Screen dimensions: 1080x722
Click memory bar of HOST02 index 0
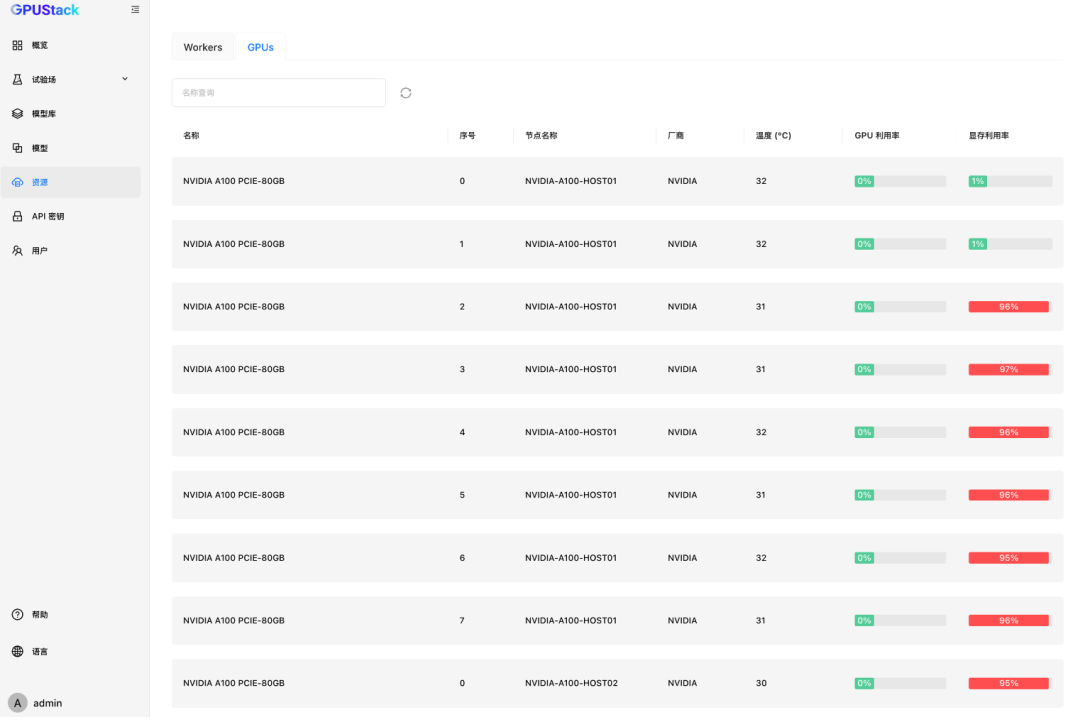coord(1010,683)
